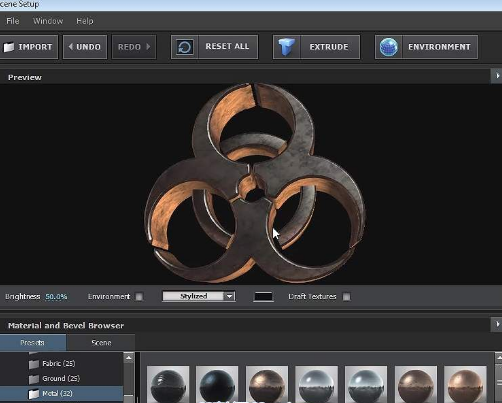
Task: Select the sixth brushed copper metal material
Action: click(x=416, y=384)
